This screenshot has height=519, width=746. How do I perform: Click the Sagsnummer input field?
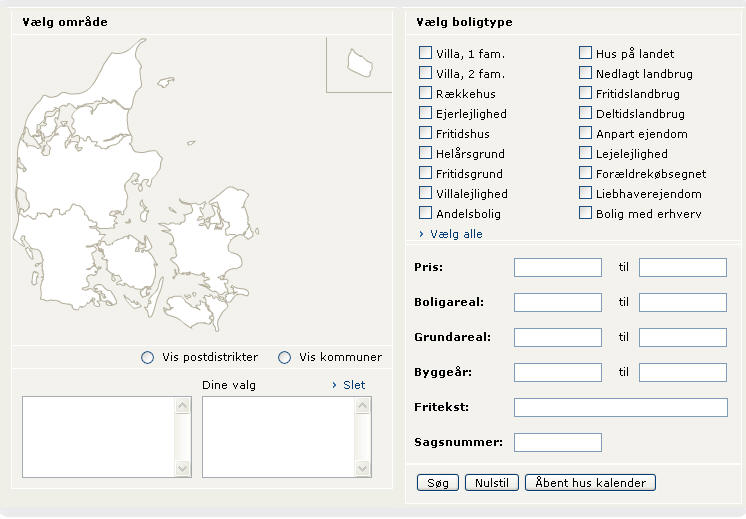coord(558,442)
